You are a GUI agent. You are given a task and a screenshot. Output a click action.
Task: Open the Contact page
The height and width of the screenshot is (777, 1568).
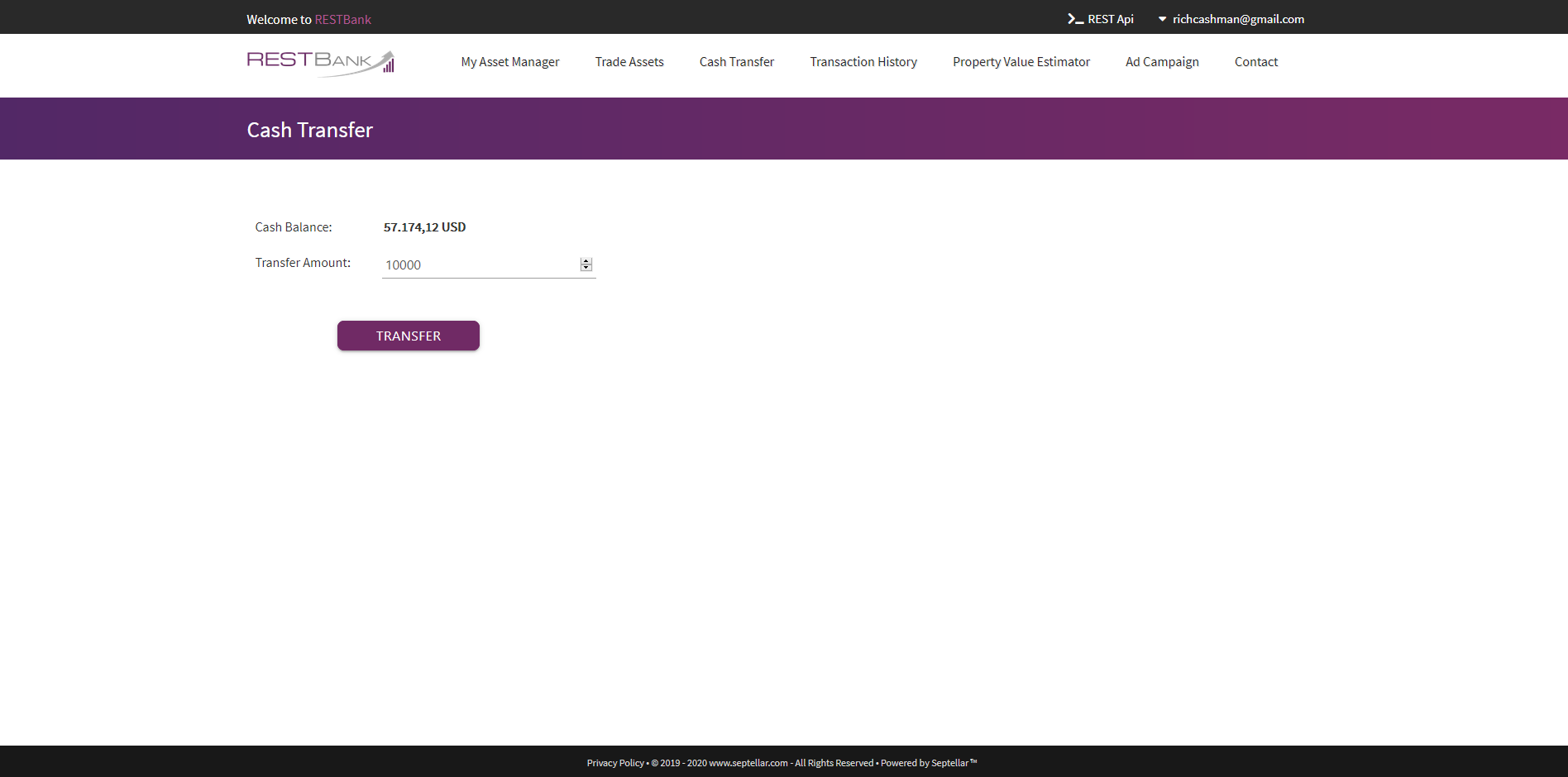pos(1255,61)
